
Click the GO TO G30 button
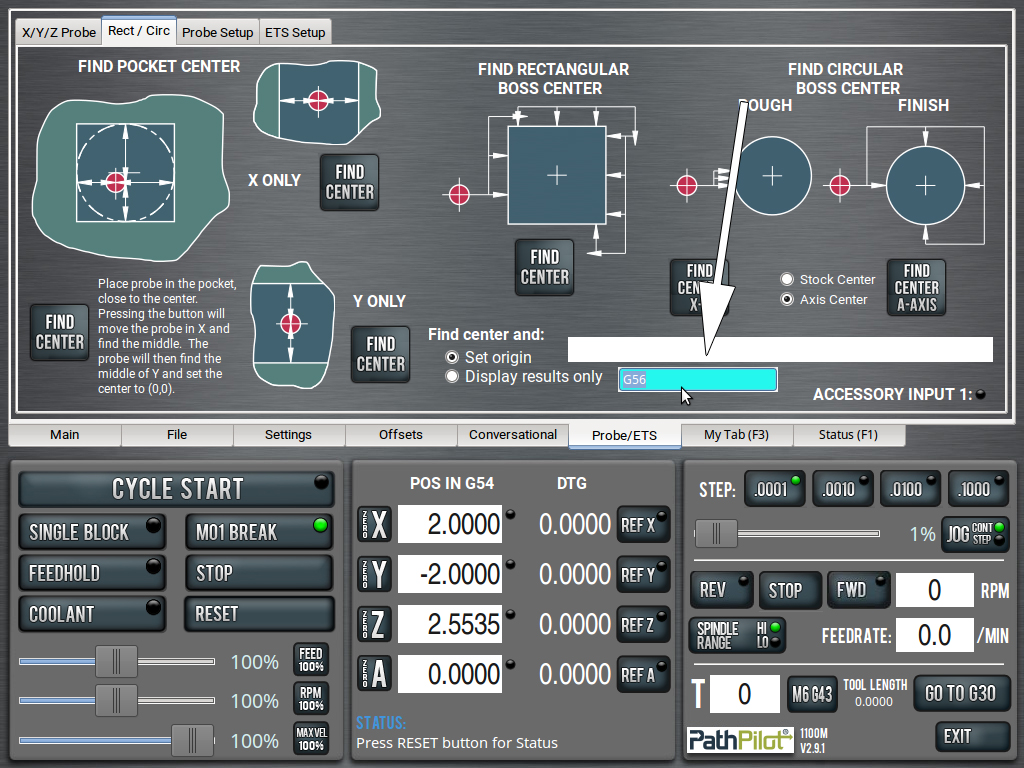pos(960,694)
